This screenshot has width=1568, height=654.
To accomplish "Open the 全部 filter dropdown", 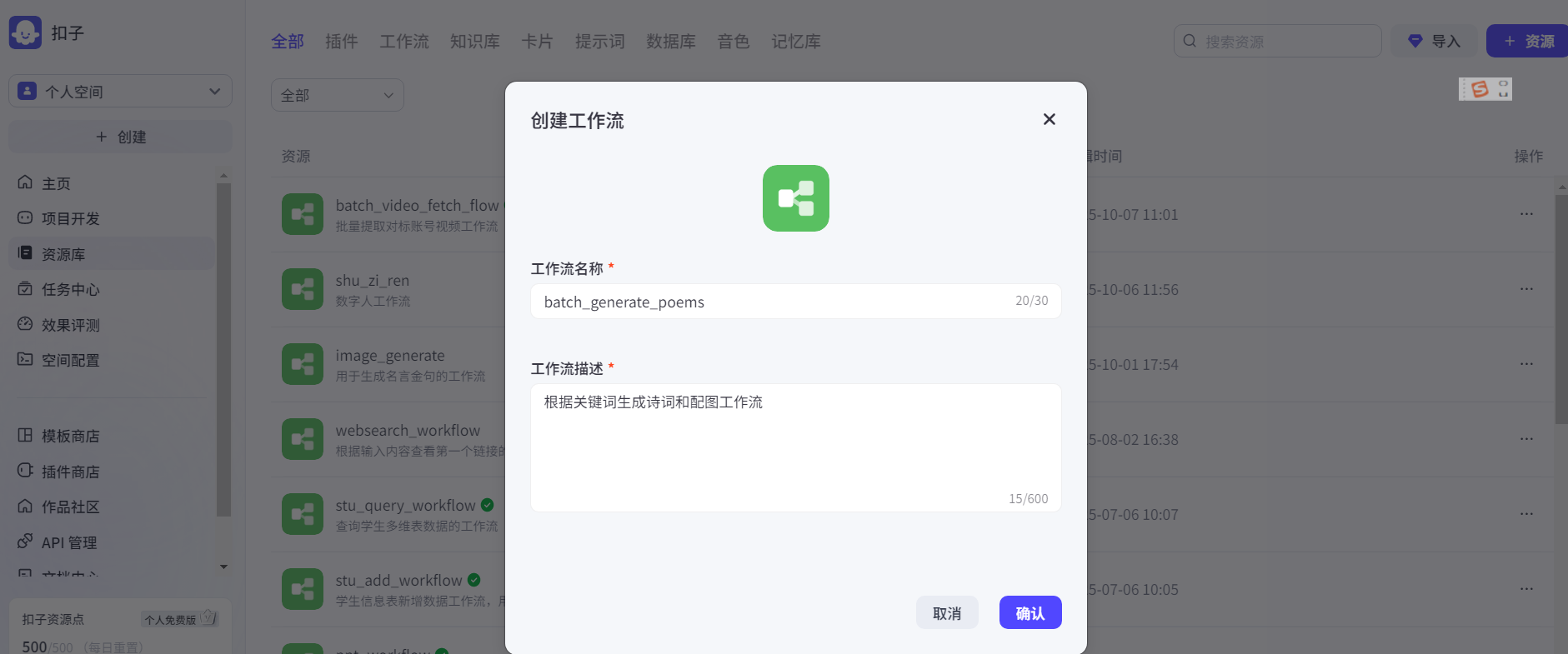I will pyautogui.click(x=338, y=95).
